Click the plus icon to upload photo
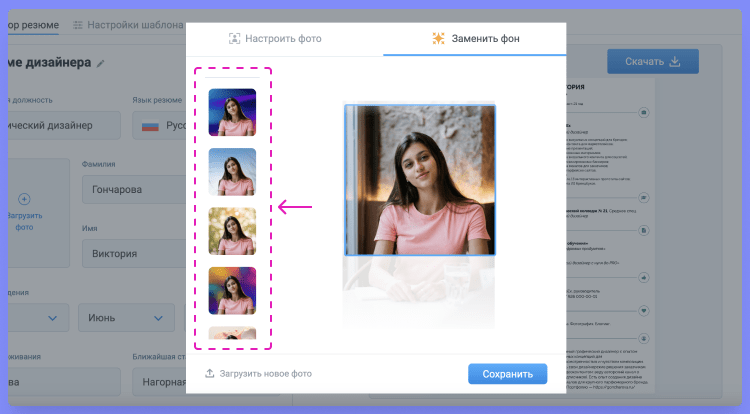The height and width of the screenshot is (414, 750). tap(25, 200)
